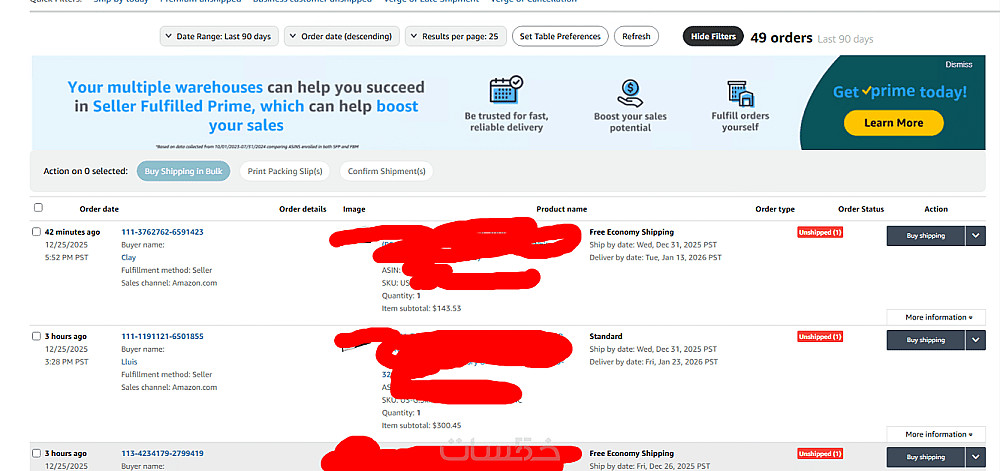Screen dimensions: 1000x471
Task: Expand action arrow for order 113-4234179-2799419
Action: pyautogui.click(x=976, y=457)
